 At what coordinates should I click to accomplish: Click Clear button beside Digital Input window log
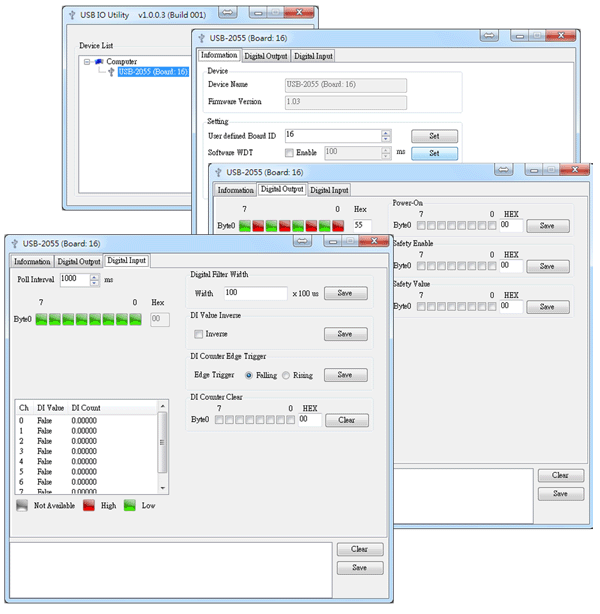coord(360,549)
